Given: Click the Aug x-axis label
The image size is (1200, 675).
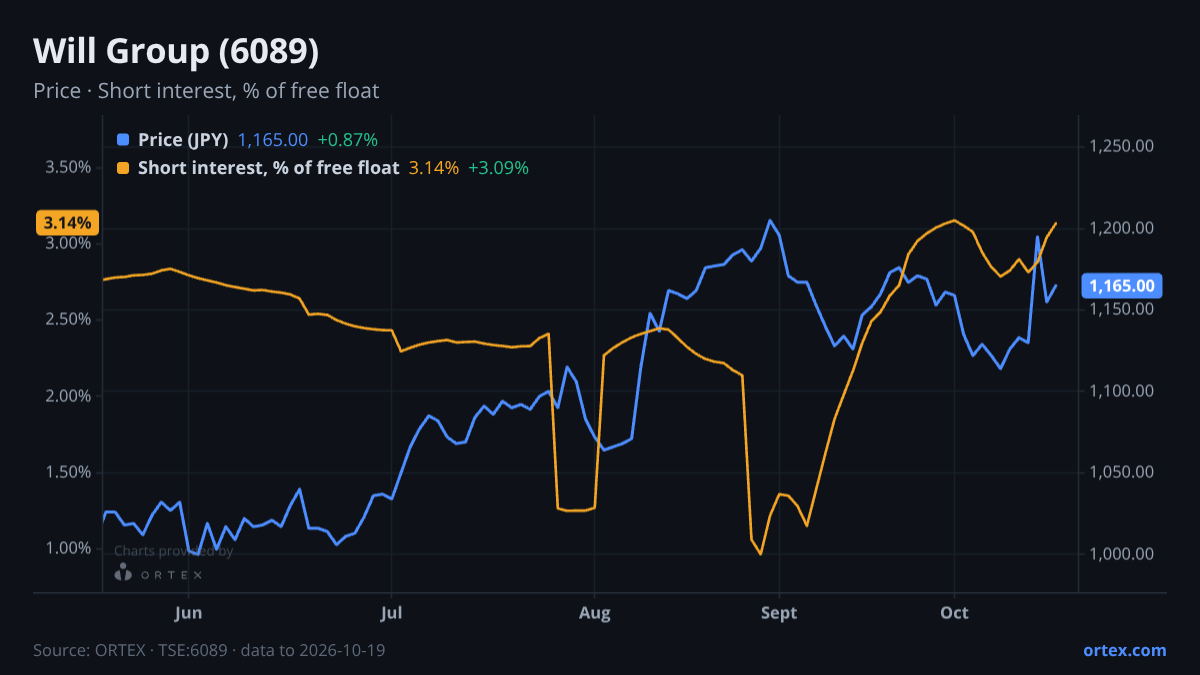Looking at the screenshot, I should (595, 613).
